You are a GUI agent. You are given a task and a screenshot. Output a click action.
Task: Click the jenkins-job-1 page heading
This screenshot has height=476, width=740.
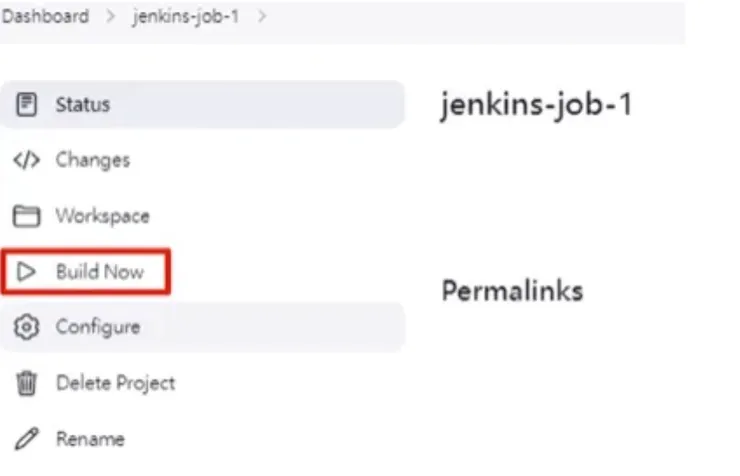536,105
